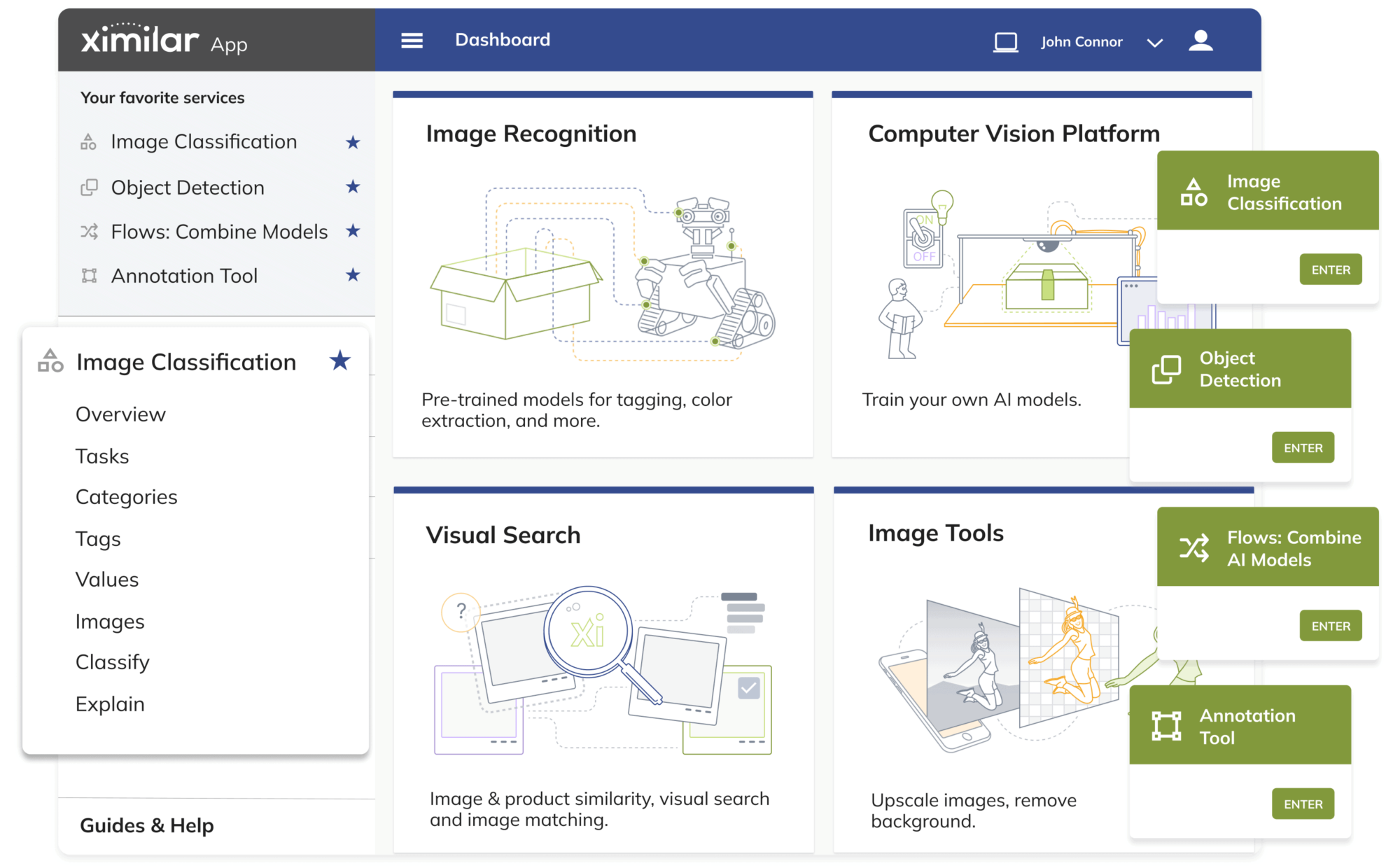1400x868 pixels.
Task: Toggle the star next to Annotation Tool
Action: pos(353,275)
